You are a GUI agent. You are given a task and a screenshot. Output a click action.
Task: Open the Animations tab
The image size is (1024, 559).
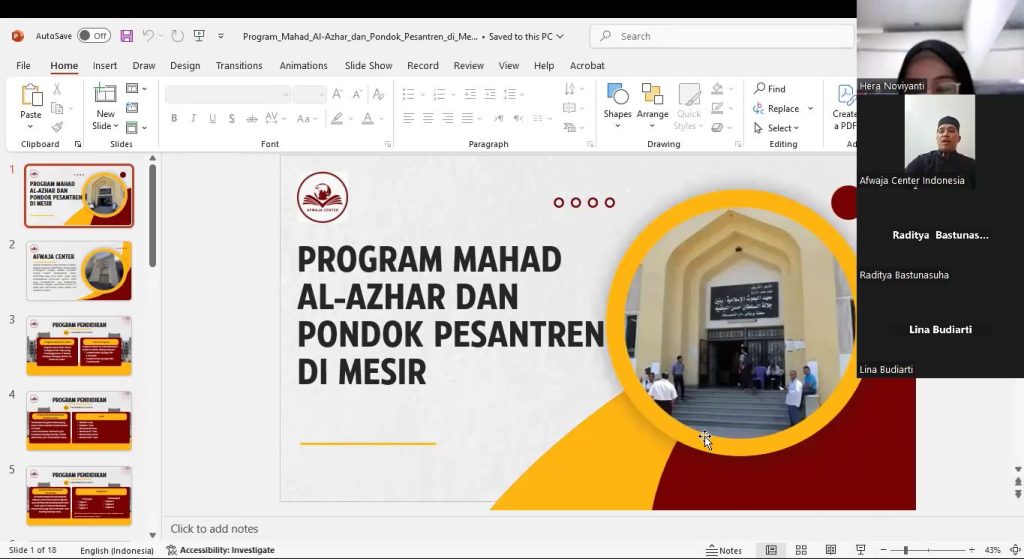point(303,65)
